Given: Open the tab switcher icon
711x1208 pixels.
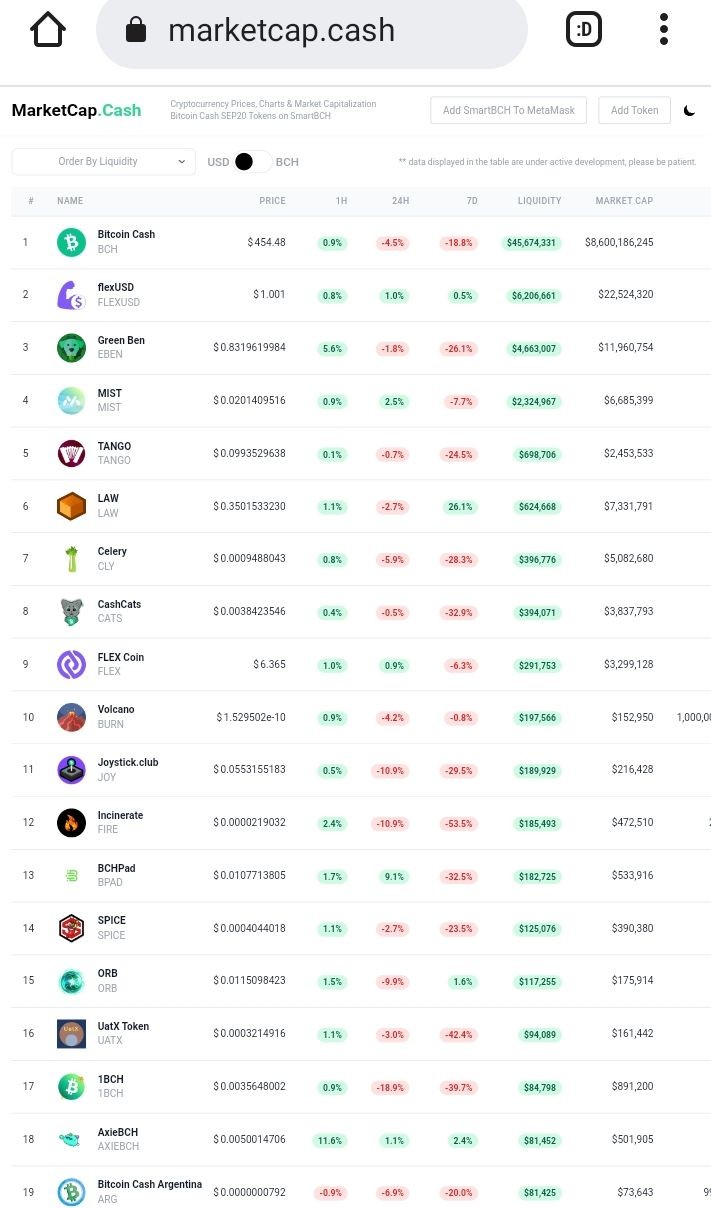Looking at the screenshot, I should click(x=584, y=30).
